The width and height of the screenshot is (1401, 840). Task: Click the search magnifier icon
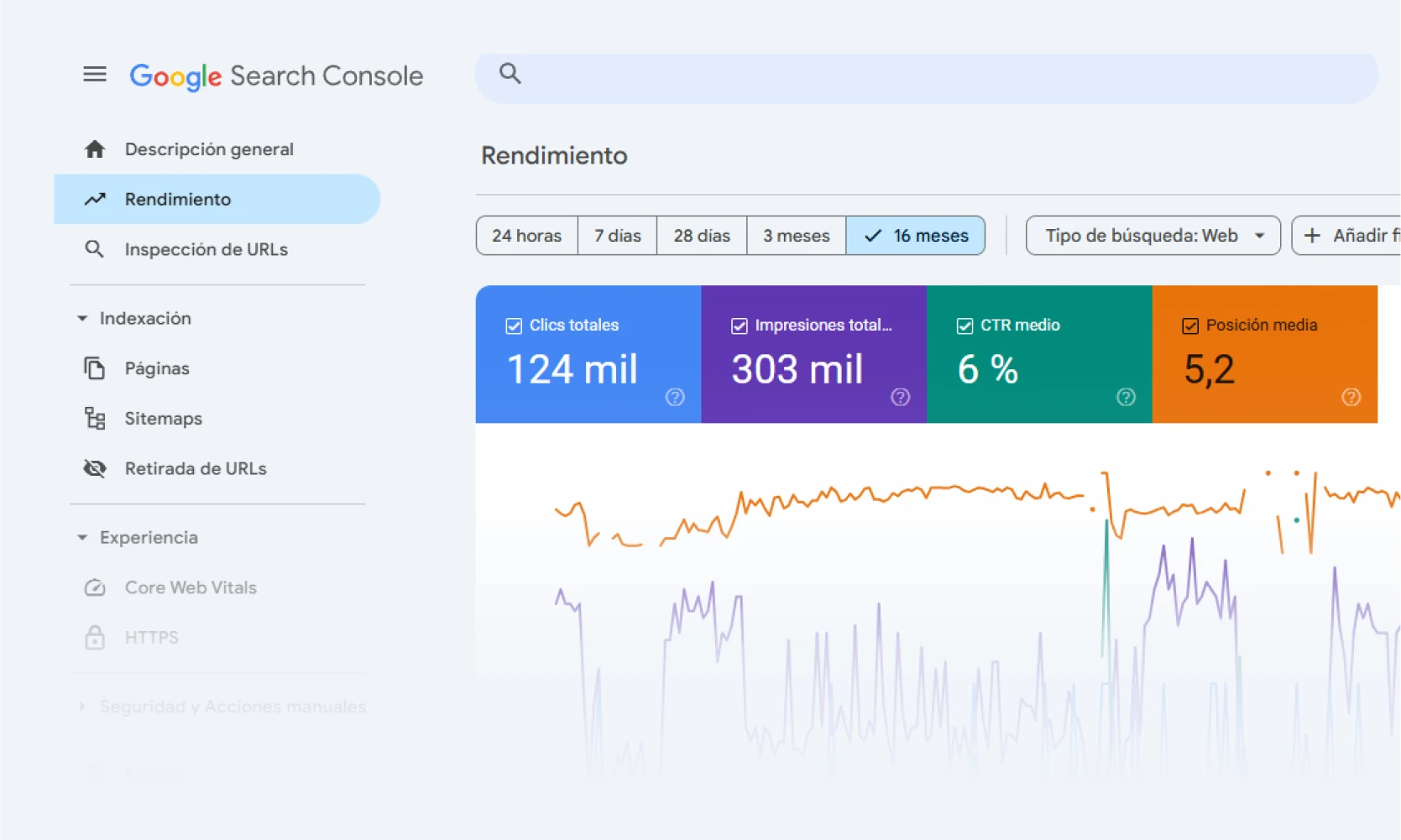point(510,74)
